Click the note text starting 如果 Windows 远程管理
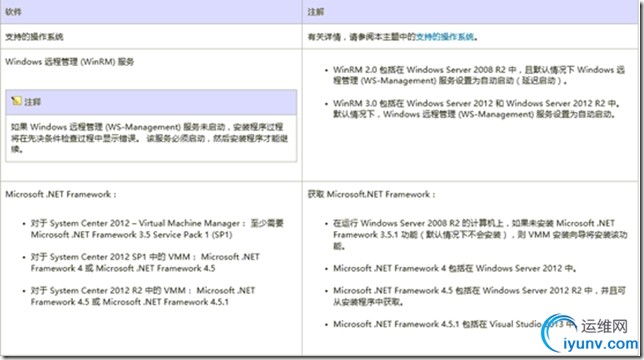This screenshot has width=644, height=360. click(150, 138)
